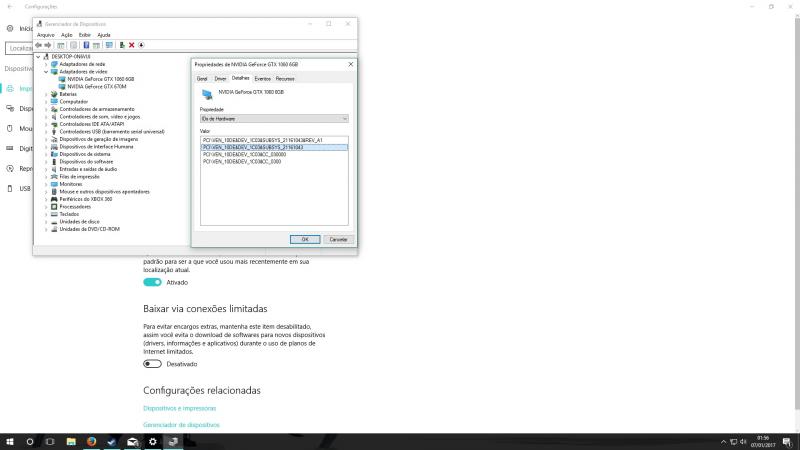Click the disable device down-arrow toolbar icon
Screen dimensions: 800x450
(x=141, y=45)
